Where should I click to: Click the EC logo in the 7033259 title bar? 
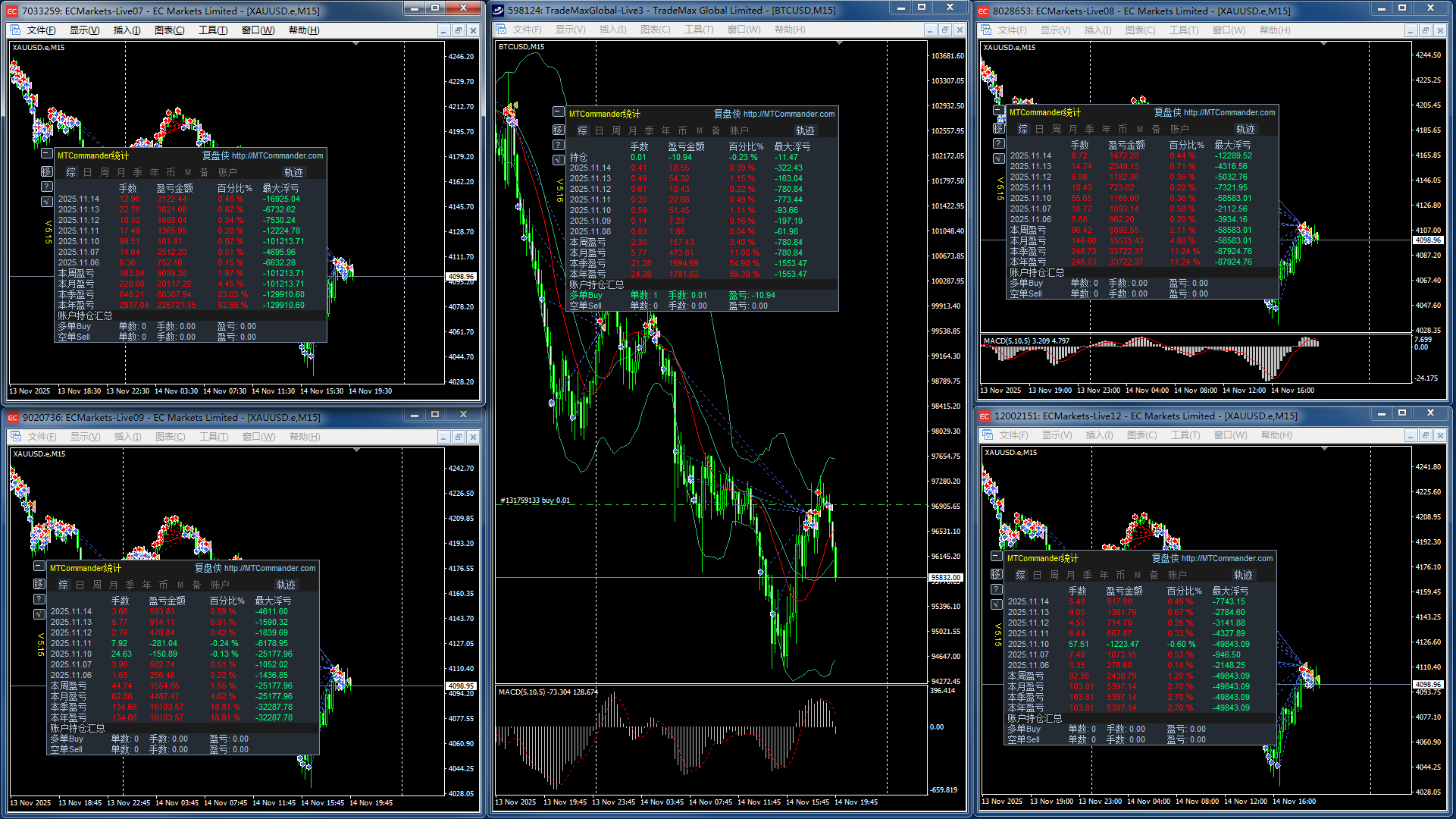[x=12, y=11]
